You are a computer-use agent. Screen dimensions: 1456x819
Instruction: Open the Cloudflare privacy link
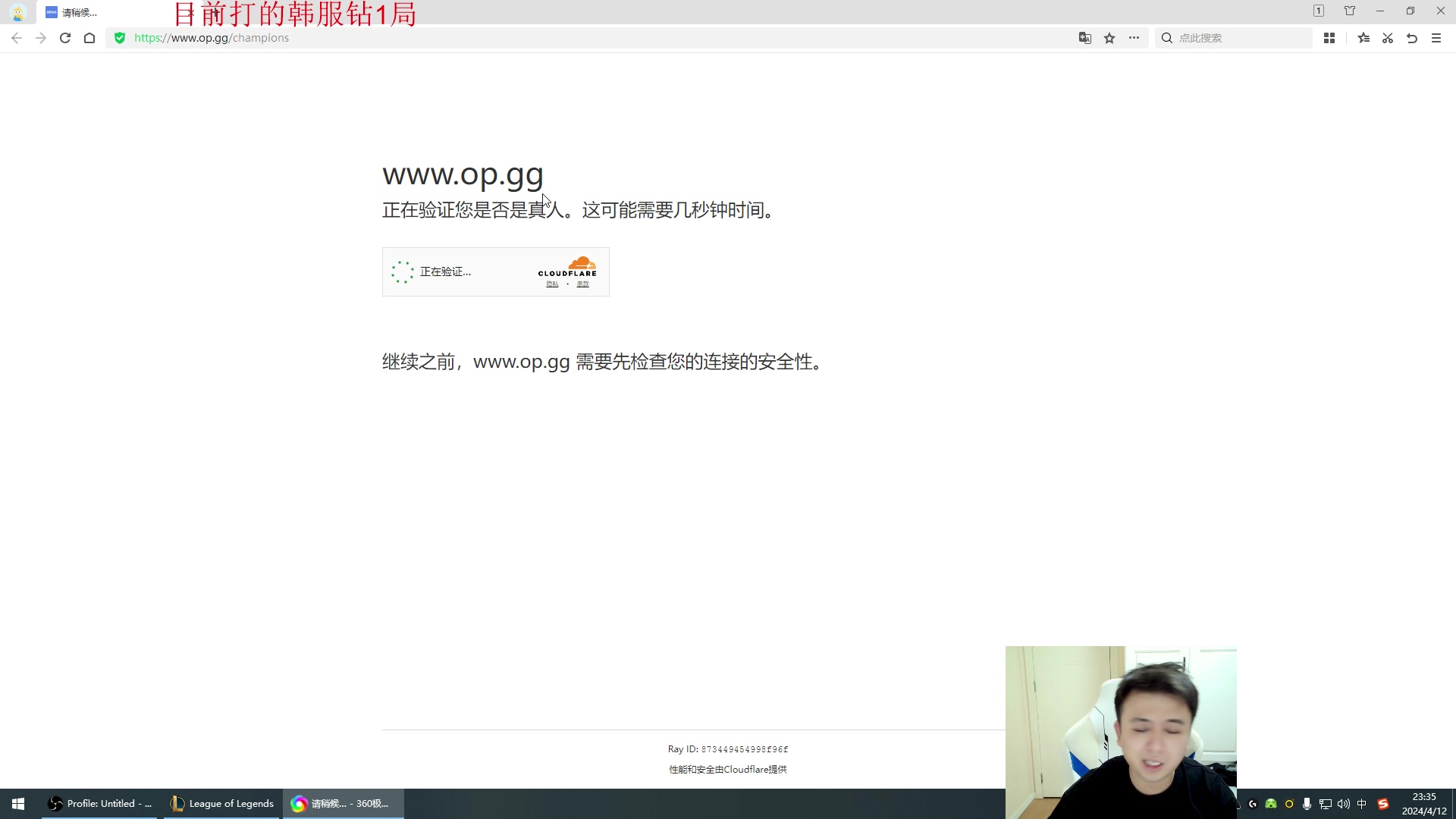click(552, 284)
